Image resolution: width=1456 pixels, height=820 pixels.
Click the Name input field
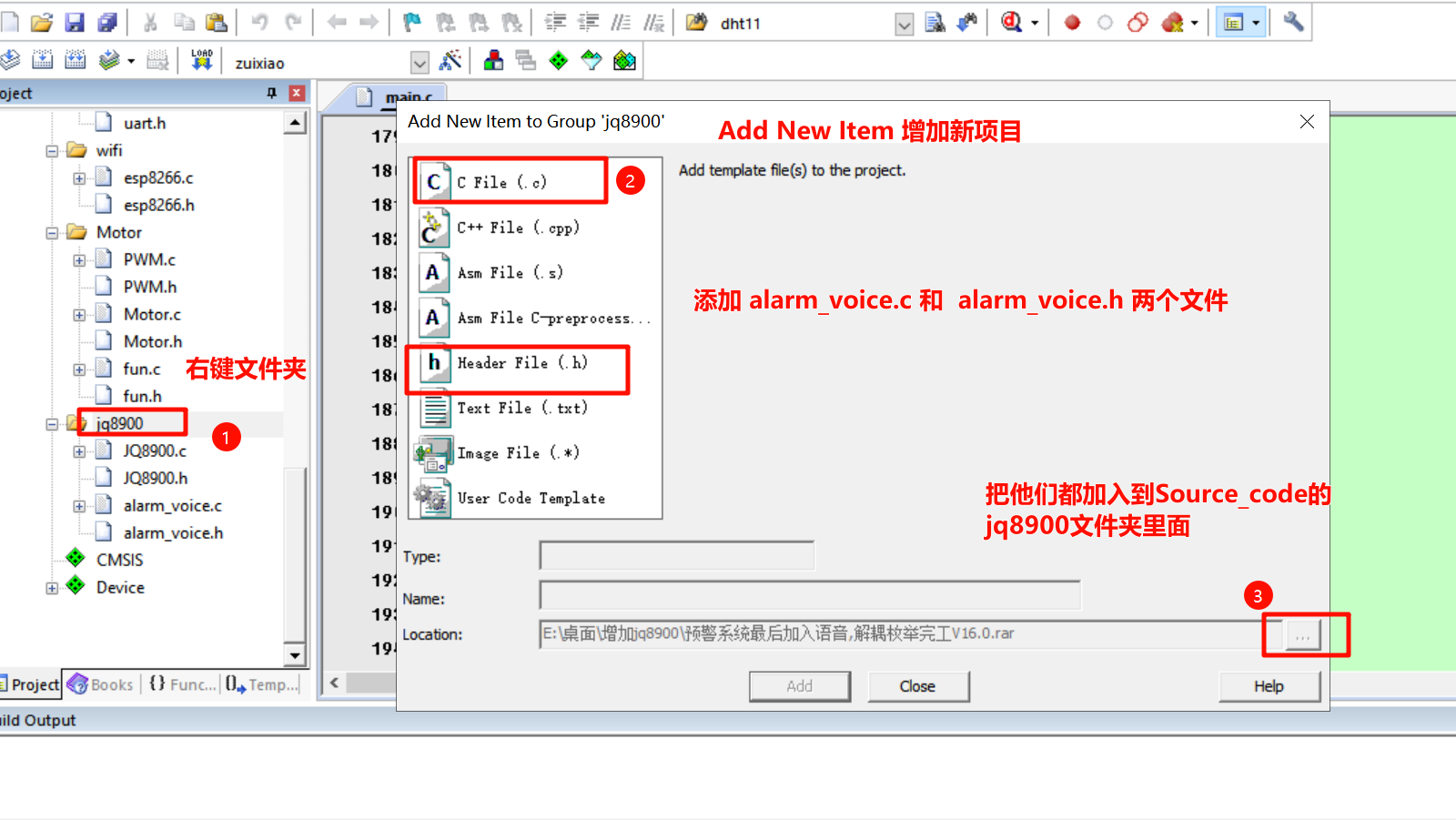tap(810, 595)
